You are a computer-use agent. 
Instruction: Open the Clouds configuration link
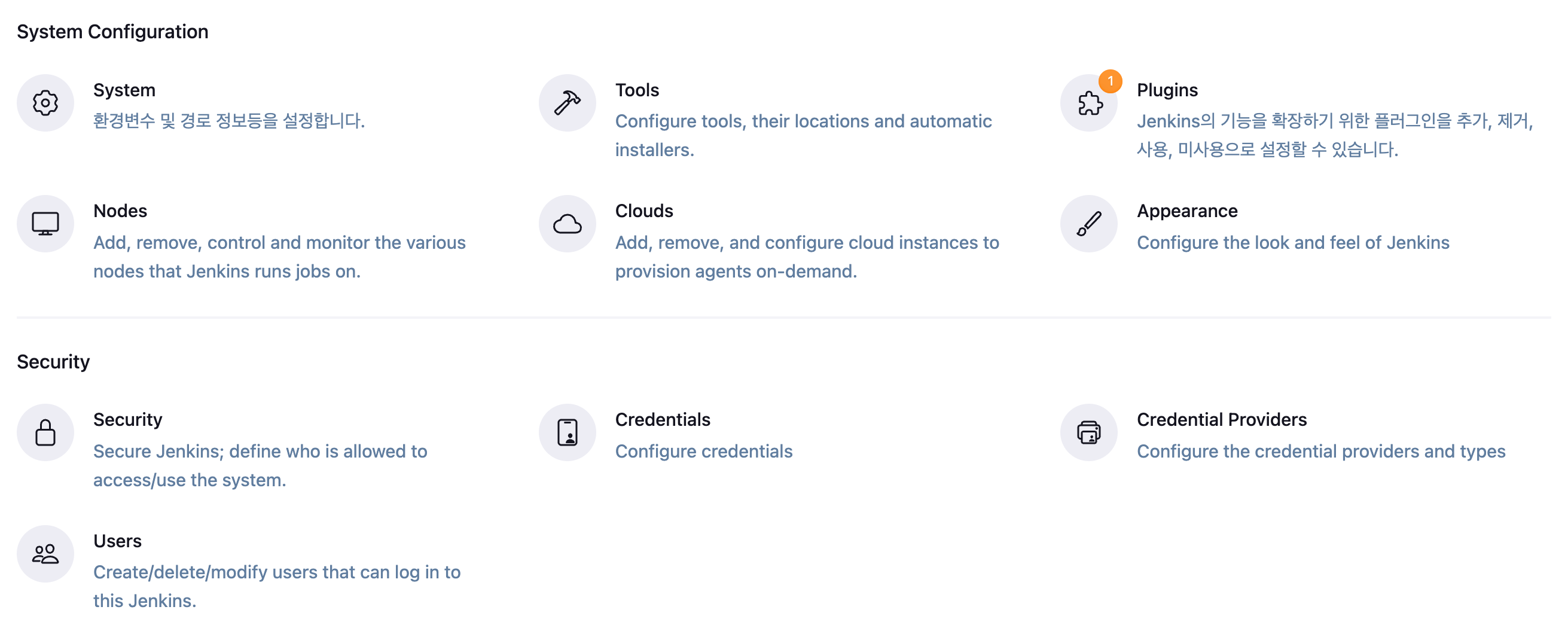click(x=644, y=211)
